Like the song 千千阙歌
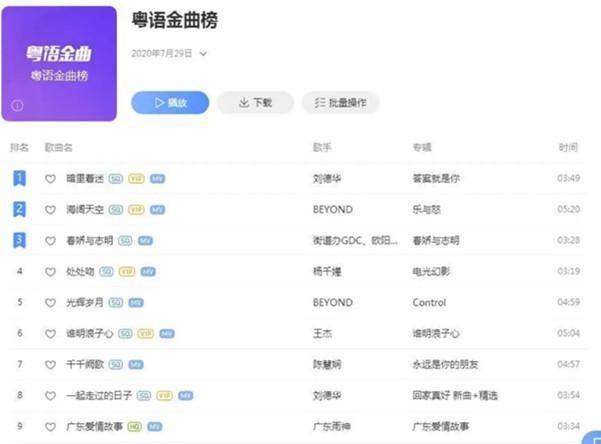The image size is (601, 444). pyautogui.click(x=50, y=365)
